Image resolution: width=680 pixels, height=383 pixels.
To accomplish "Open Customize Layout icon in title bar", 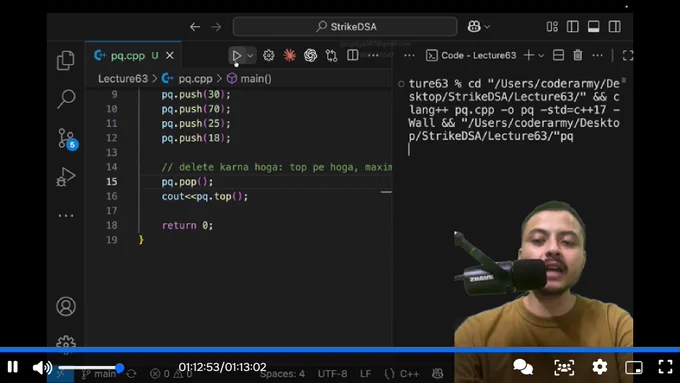I will pos(552,26).
